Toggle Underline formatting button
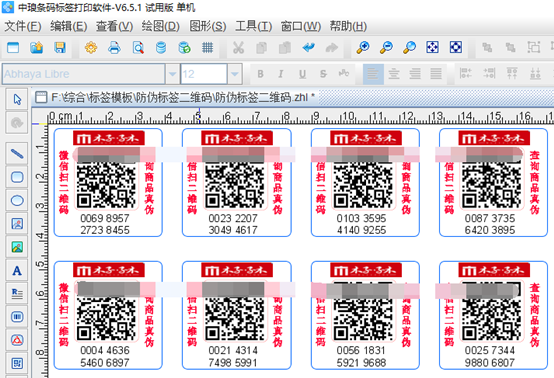Screen dimensions: 554x378 (x=302, y=74)
